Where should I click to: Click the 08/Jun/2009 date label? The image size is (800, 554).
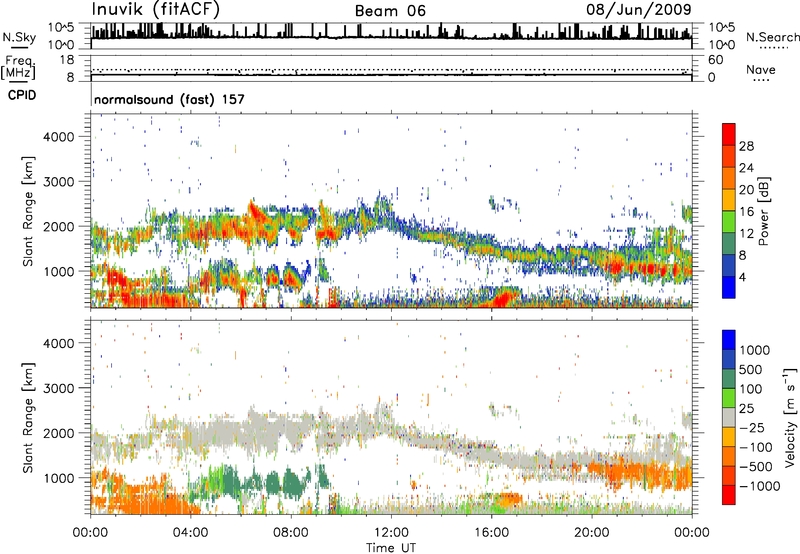coord(638,9)
